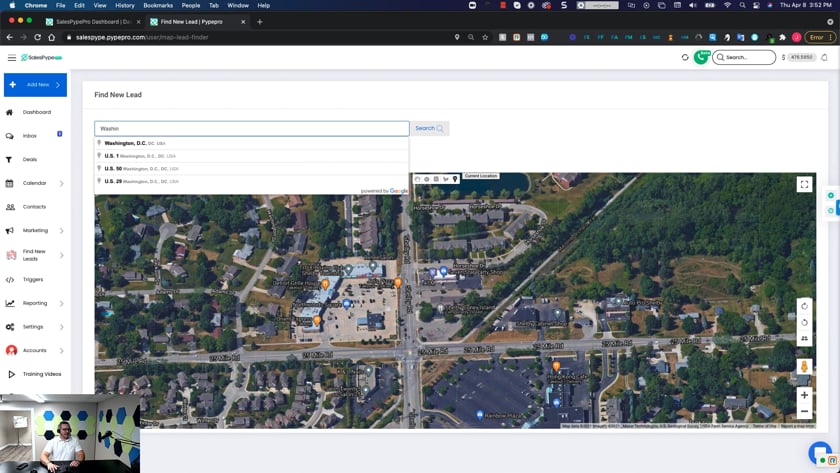Open Training Videos in the sidebar
The image size is (840, 473).
42,374
